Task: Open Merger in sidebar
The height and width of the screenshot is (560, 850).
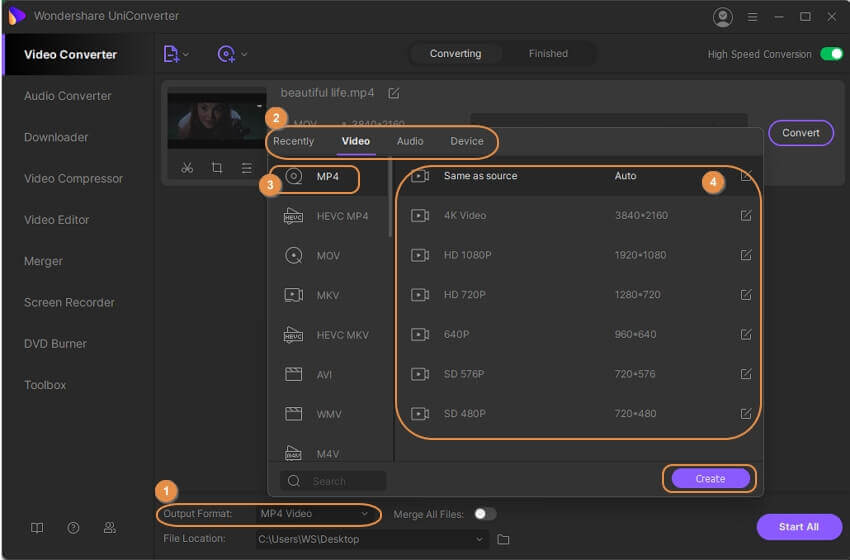Action: [43, 261]
